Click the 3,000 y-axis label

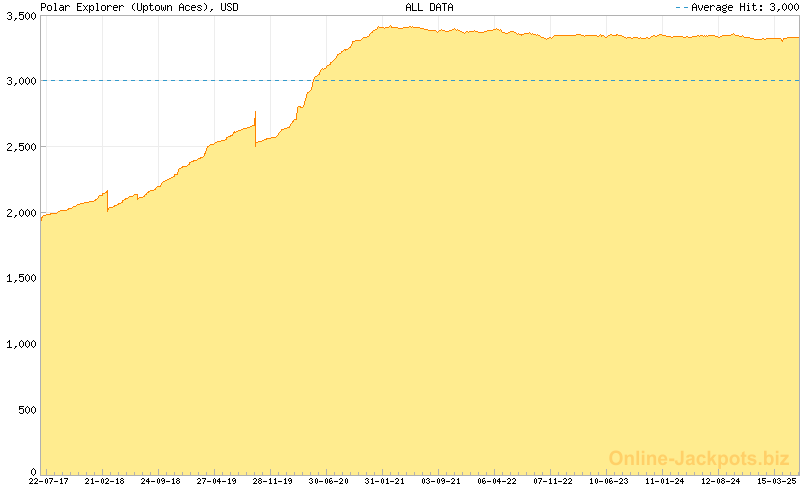pos(19,81)
